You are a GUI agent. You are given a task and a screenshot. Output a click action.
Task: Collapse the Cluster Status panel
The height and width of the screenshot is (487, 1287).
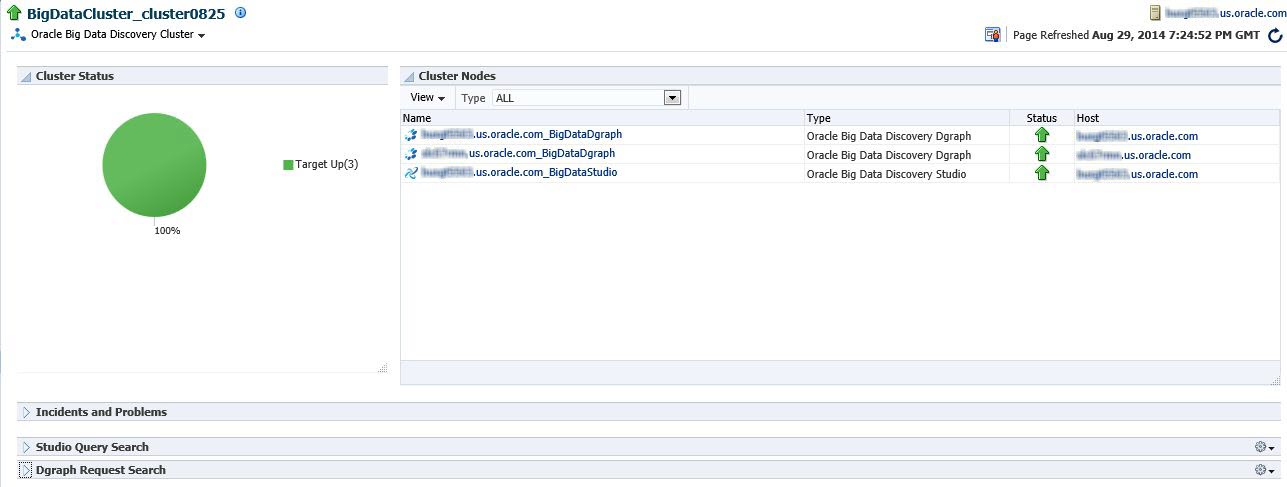click(x=26, y=76)
